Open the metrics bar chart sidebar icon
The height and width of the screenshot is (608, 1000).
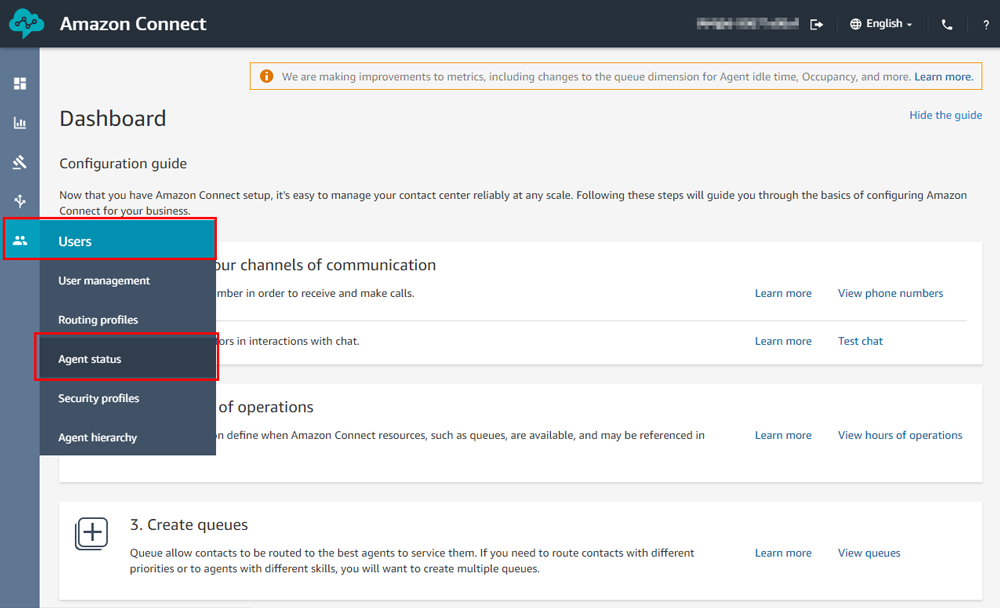tap(20, 123)
